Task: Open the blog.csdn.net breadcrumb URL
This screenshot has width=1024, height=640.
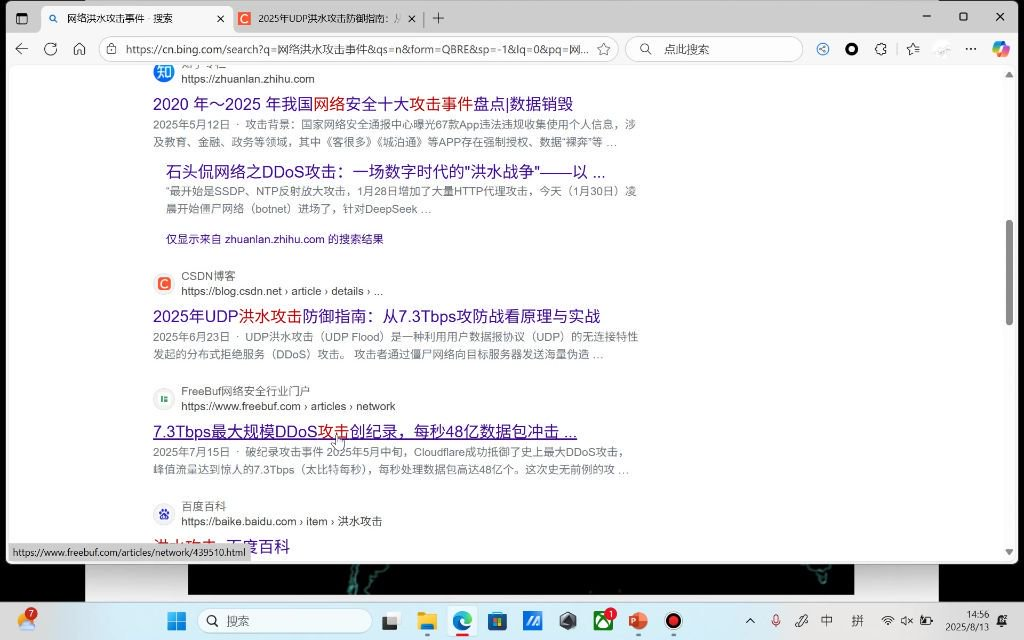Action: (x=282, y=291)
